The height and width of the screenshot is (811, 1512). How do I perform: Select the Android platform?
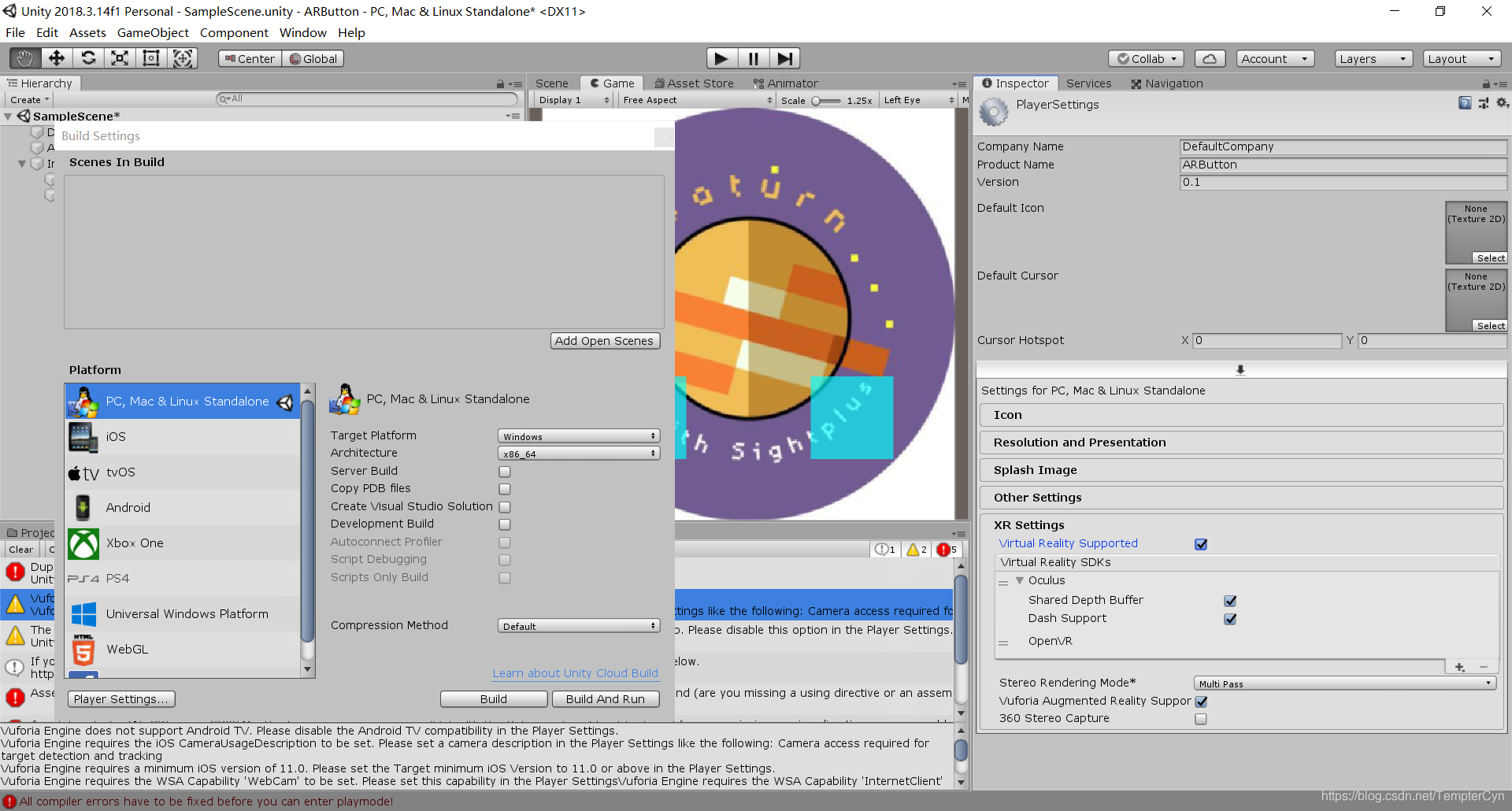pyautogui.click(x=183, y=508)
